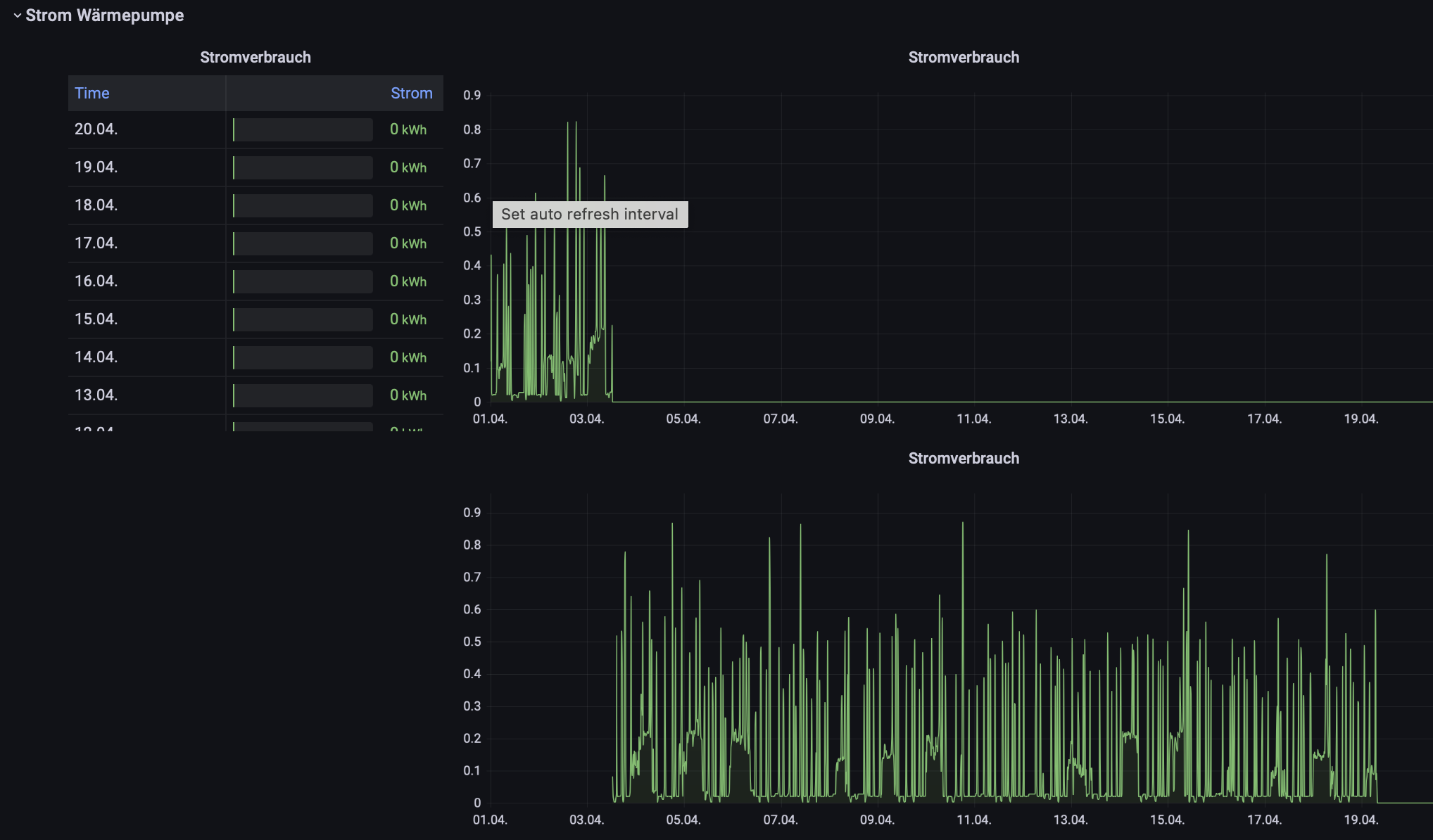
Task: Click the Strom Wärmepumpe row title
Action: pos(104,15)
